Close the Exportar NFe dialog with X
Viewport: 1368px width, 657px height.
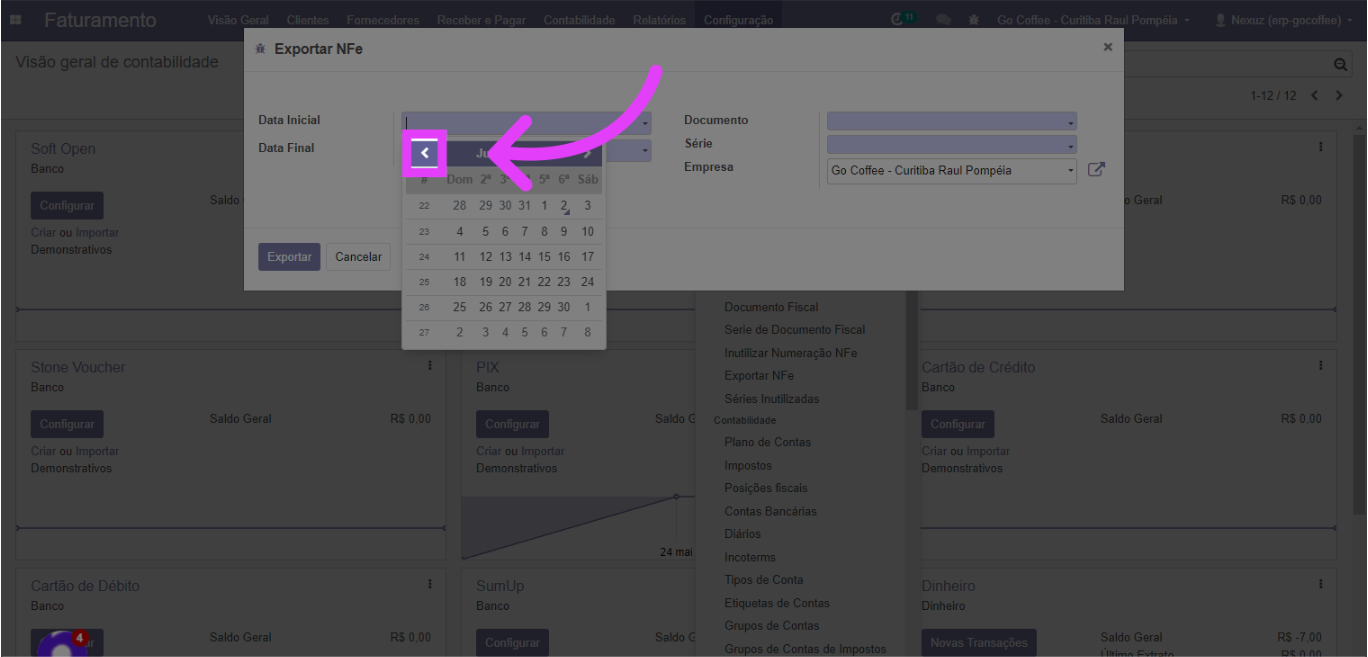(x=1107, y=47)
